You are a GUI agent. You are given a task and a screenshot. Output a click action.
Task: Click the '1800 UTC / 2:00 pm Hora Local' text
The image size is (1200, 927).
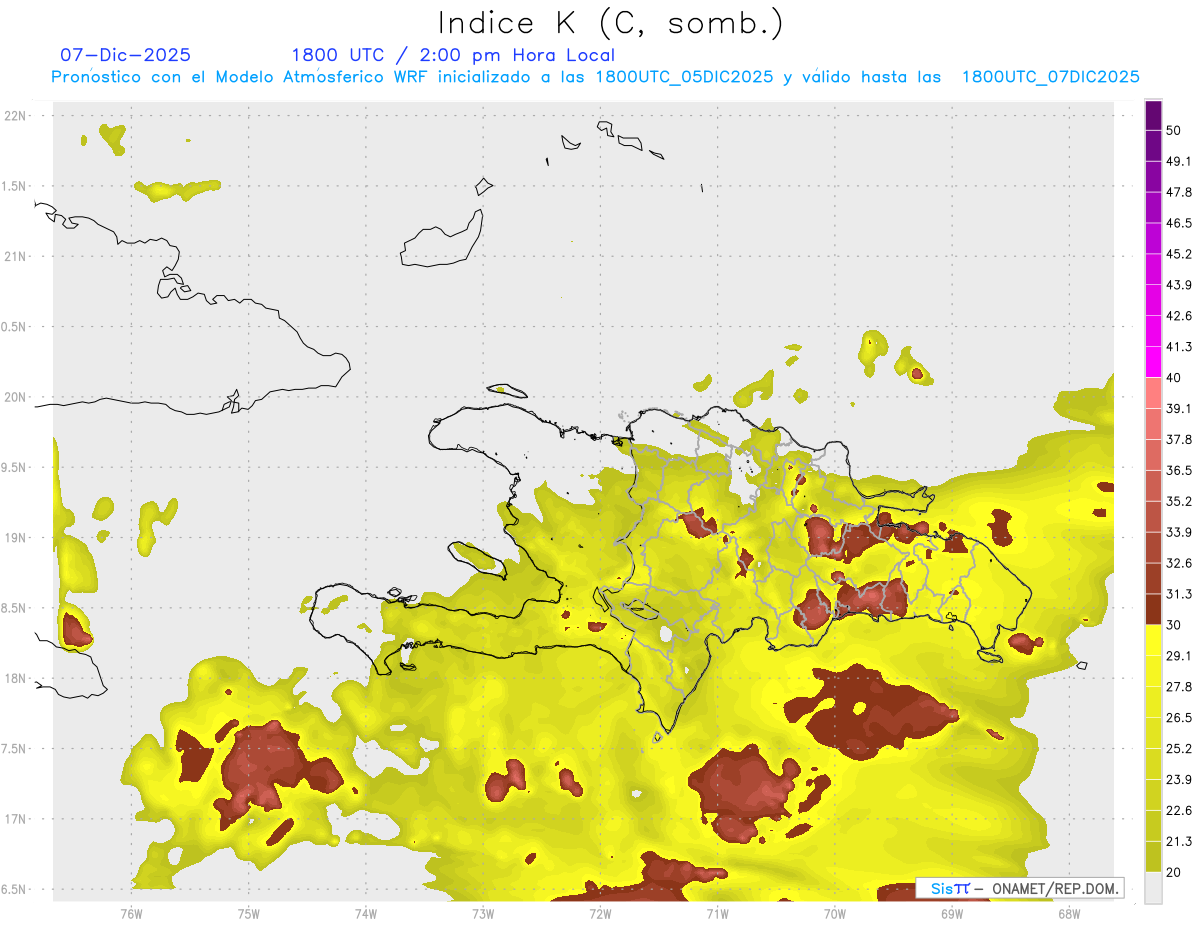tap(453, 55)
